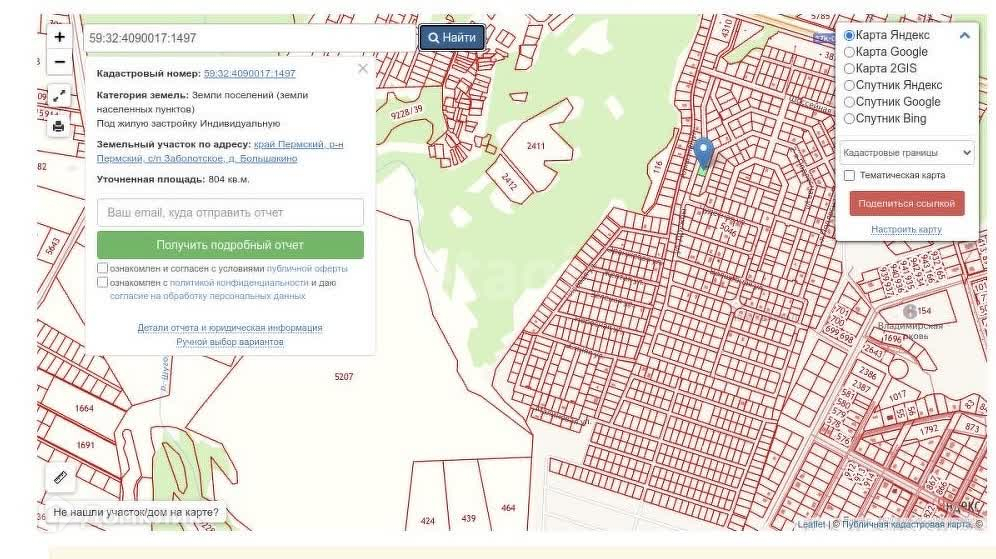Click Владимирская церковь map label

910,330
